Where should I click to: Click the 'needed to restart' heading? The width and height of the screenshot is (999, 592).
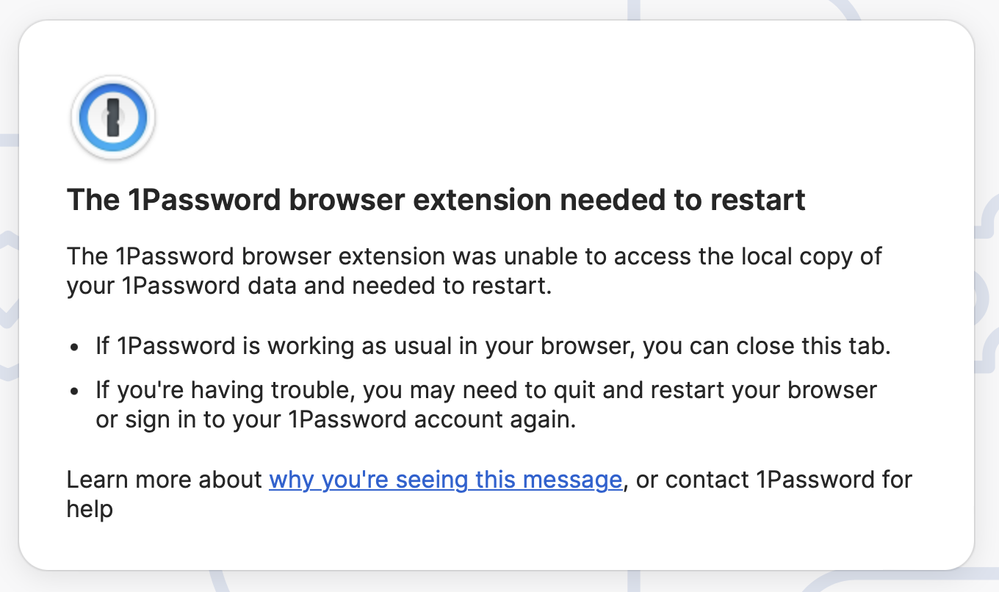[x=436, y=199]
